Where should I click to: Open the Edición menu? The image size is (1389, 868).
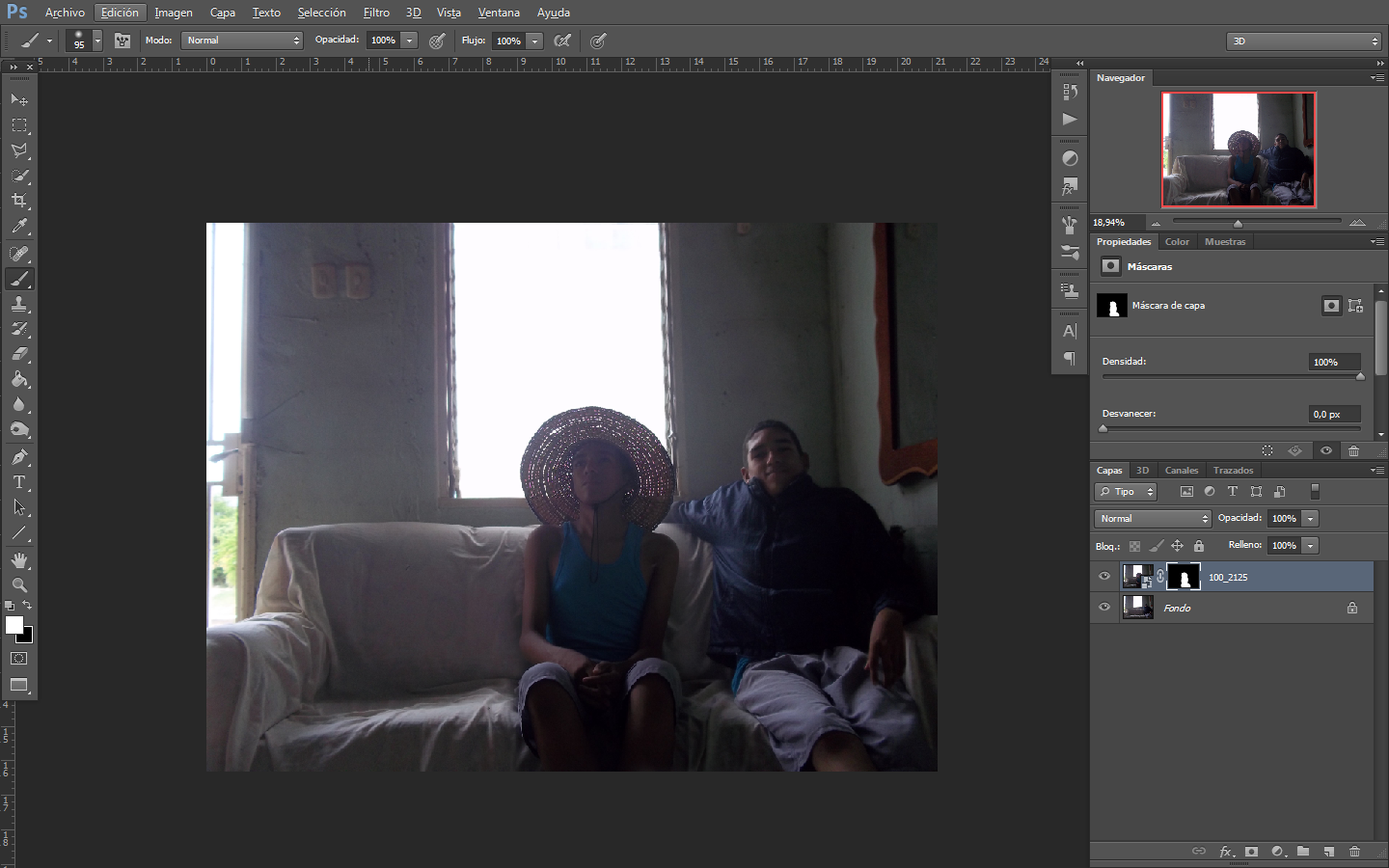pyautogui.click(x=120, y=13)
